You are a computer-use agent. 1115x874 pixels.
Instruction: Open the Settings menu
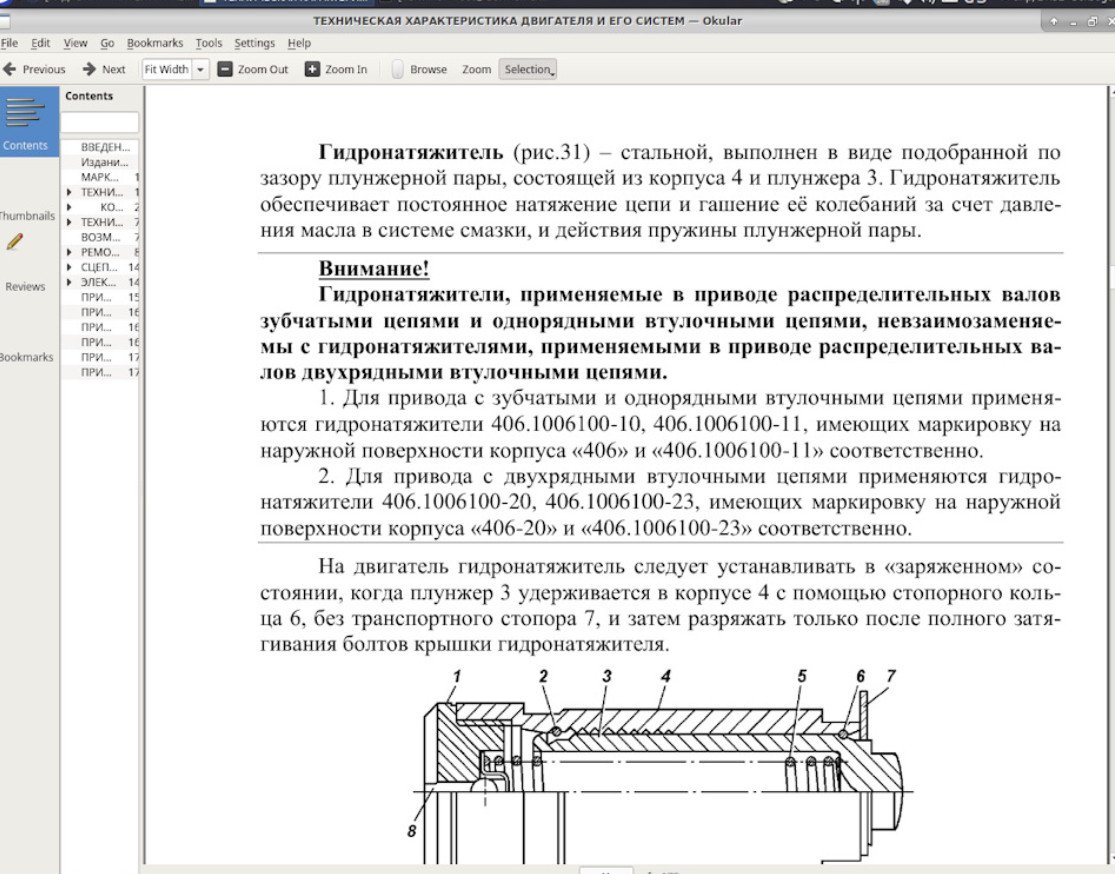tap(255, 43)
